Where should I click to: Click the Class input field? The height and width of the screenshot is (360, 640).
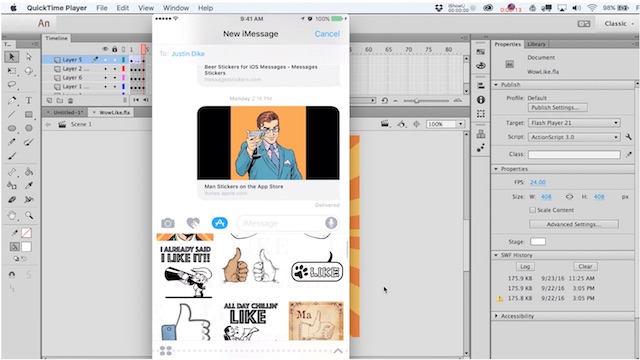(x=574, y=154)
